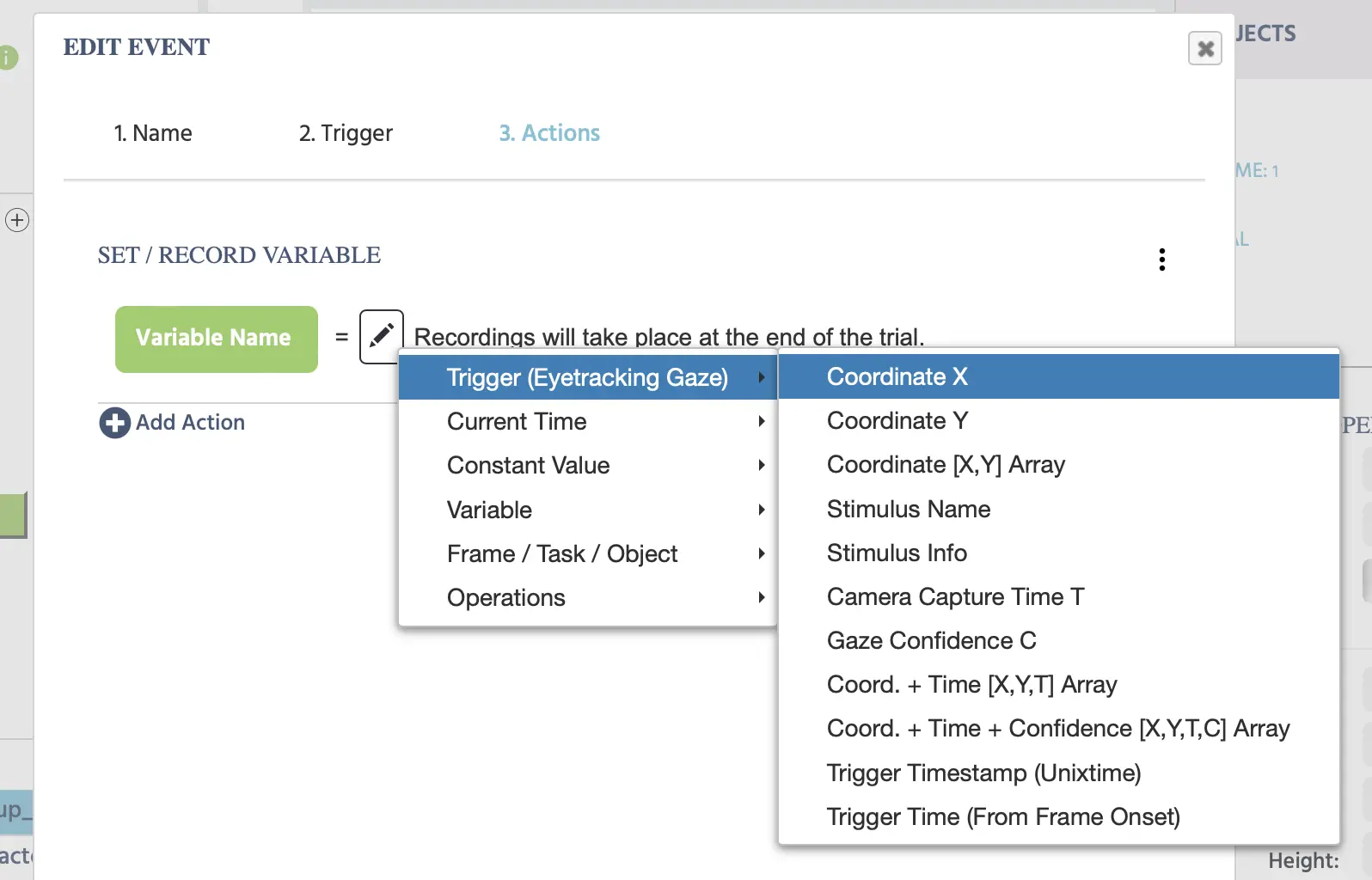The height and width of the screenshot is (880, 1372).
Task: Go to the 2. Trigger step tab
Action: (346, 133)
